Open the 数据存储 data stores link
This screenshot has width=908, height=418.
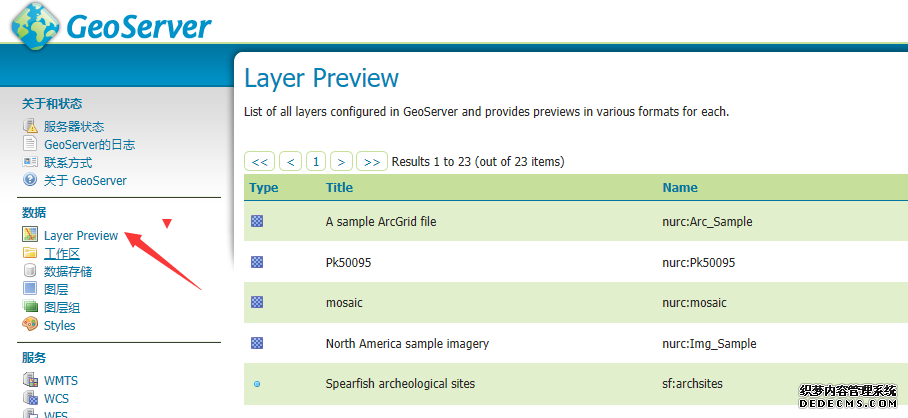[68, 272]
